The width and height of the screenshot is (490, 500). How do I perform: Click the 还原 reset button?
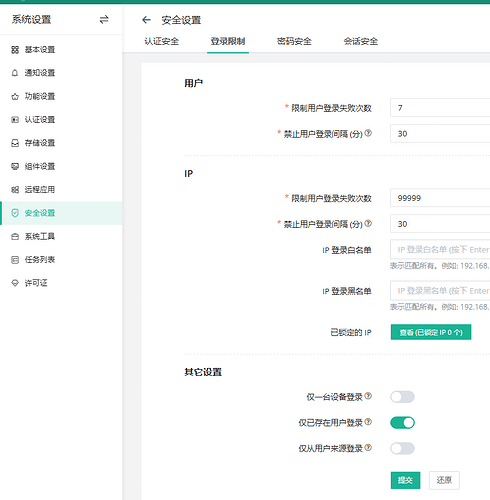click(x=444, y=480)
